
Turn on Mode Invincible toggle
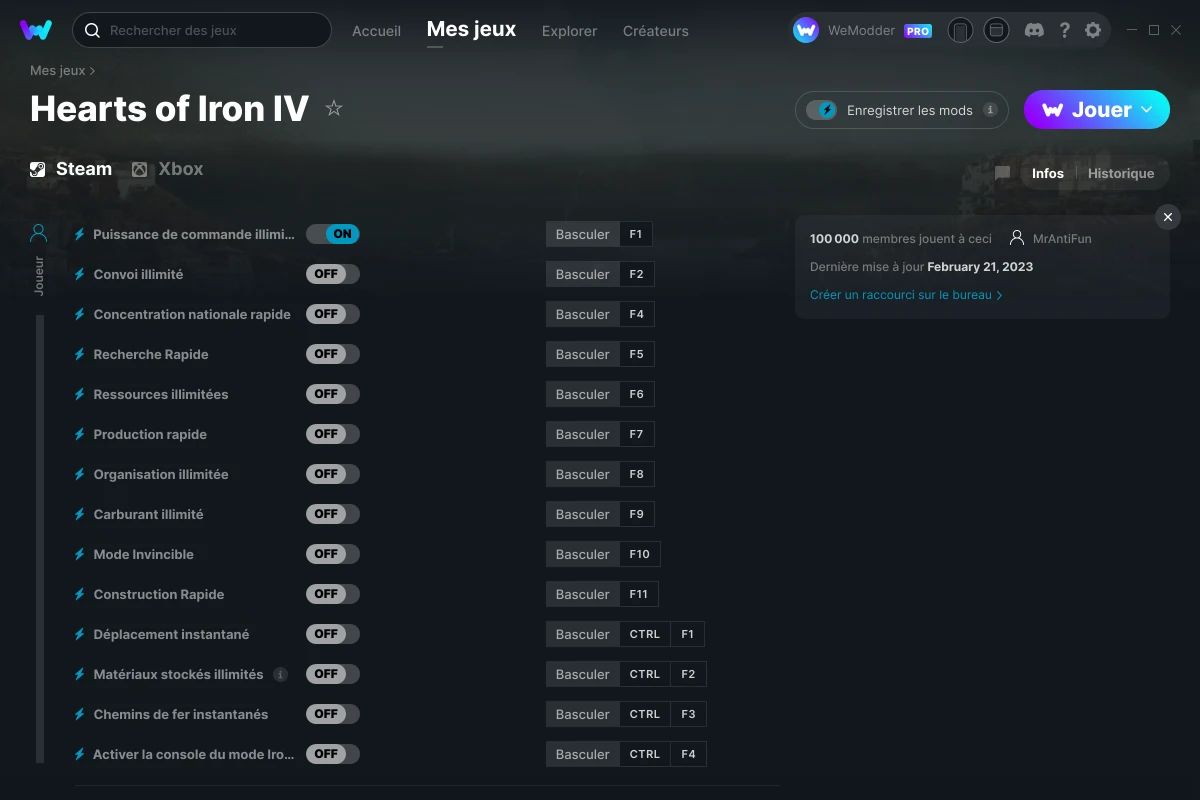tap(332, 554)
